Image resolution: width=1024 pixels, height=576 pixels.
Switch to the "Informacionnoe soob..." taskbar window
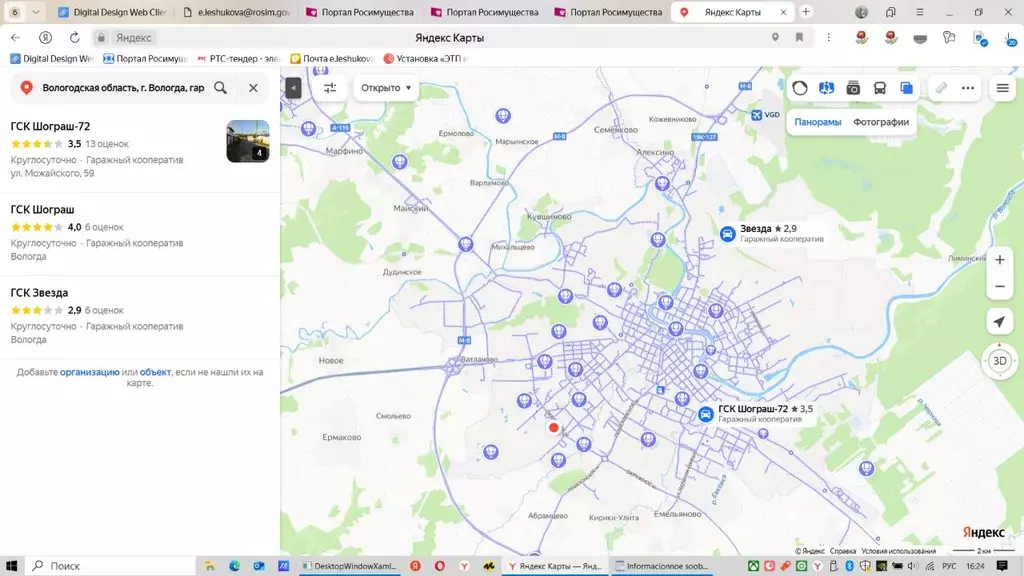(x=662, y=566)
